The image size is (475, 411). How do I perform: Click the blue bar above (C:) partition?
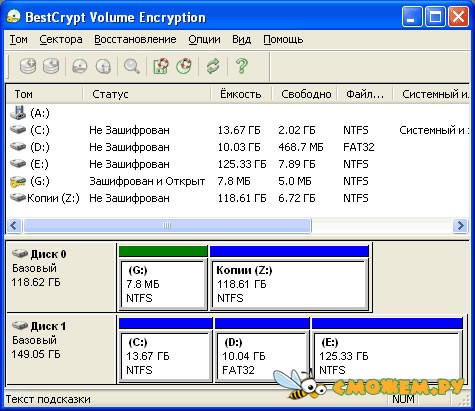point(166,323)
